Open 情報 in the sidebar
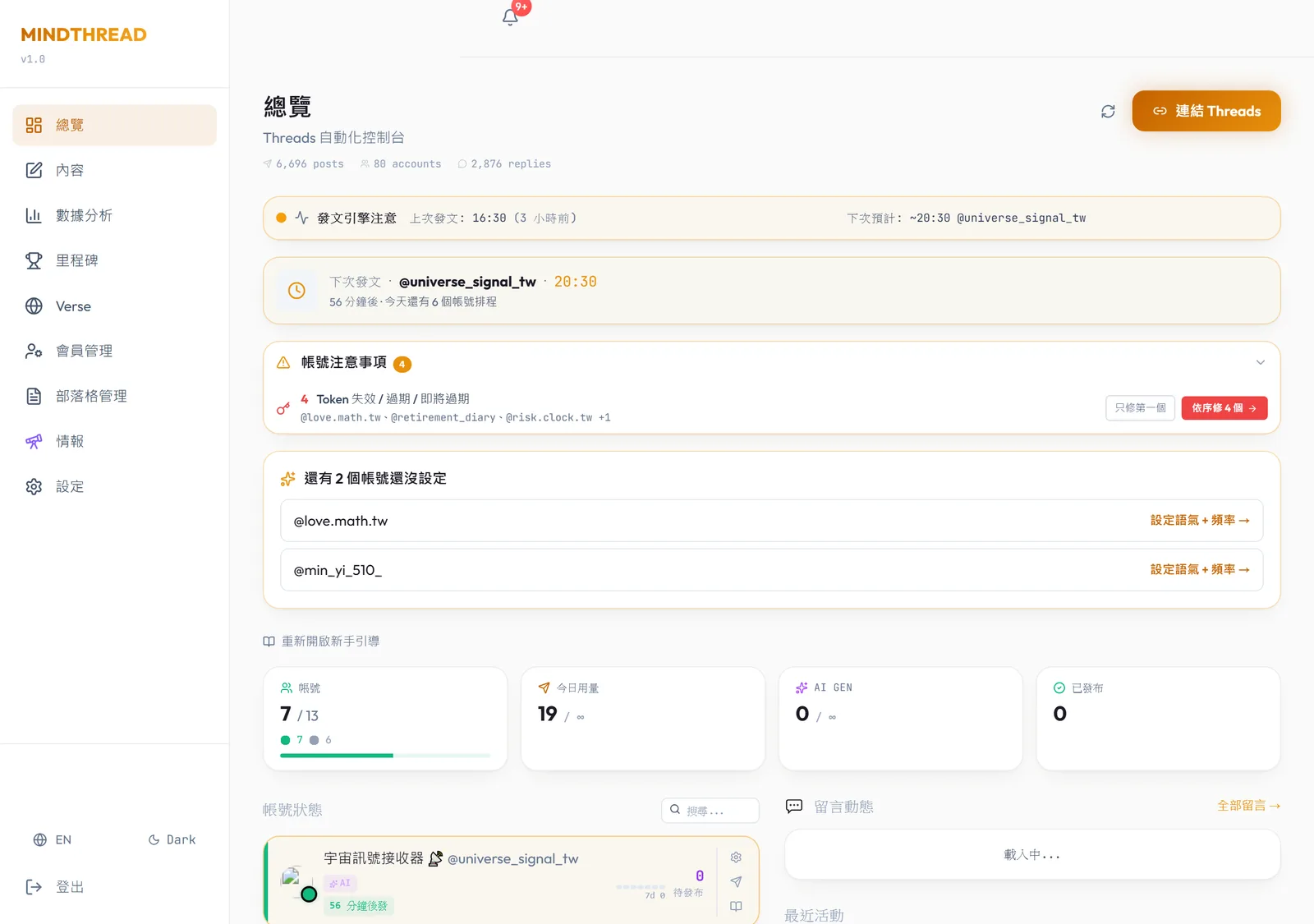 click(115, 441)
